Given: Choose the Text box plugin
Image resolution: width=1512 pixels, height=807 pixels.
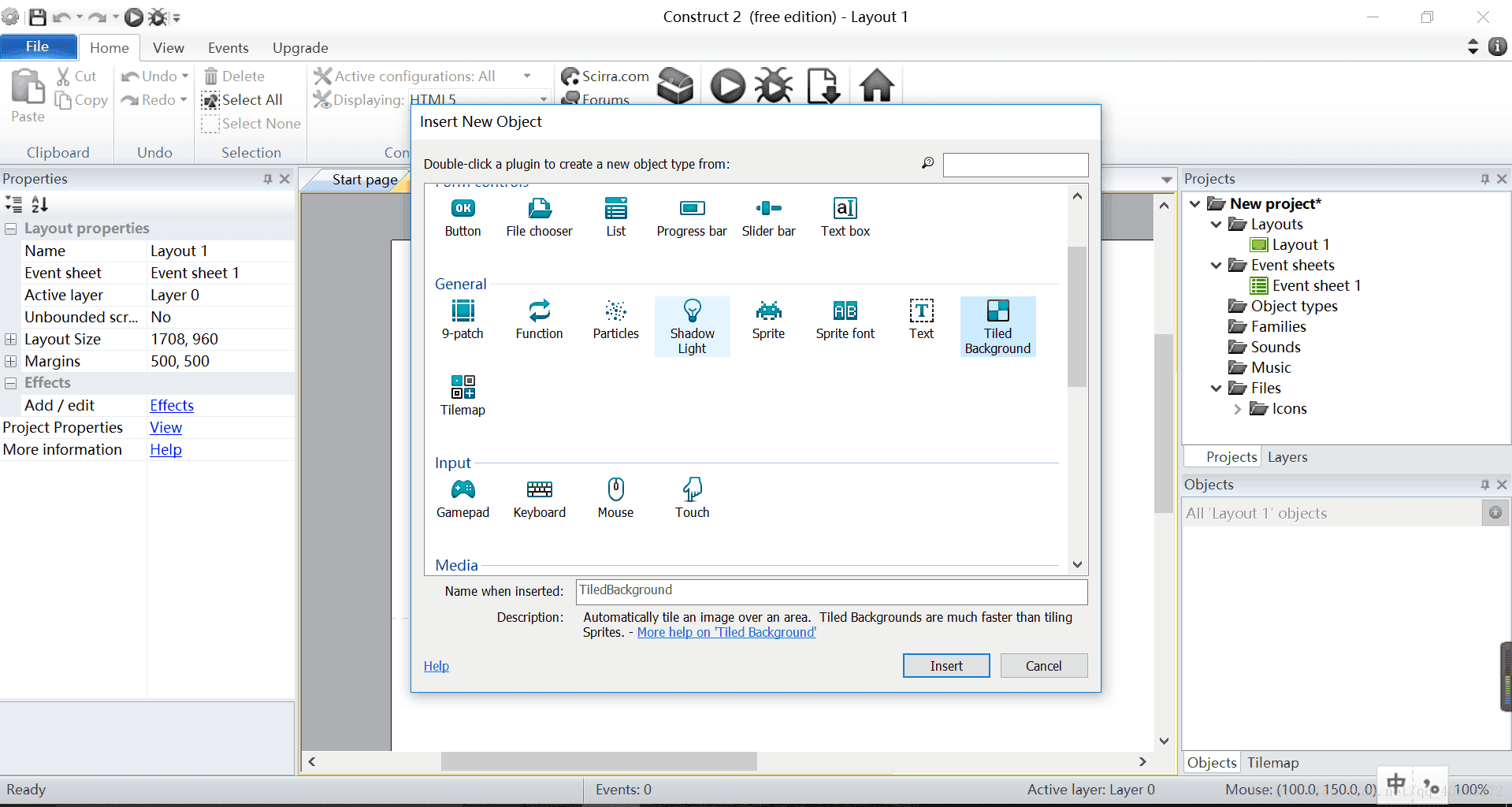Looking at the screenshot, I should 845,217.
